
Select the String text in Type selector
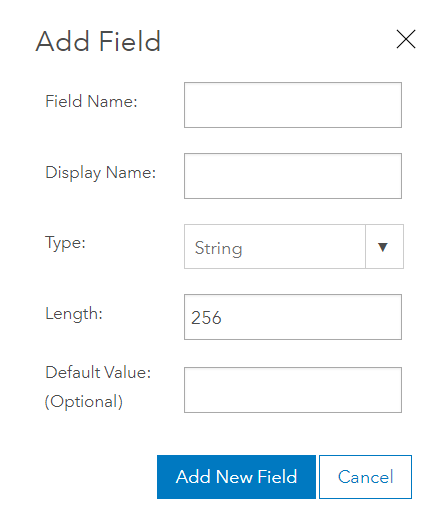tap(218, 248)
